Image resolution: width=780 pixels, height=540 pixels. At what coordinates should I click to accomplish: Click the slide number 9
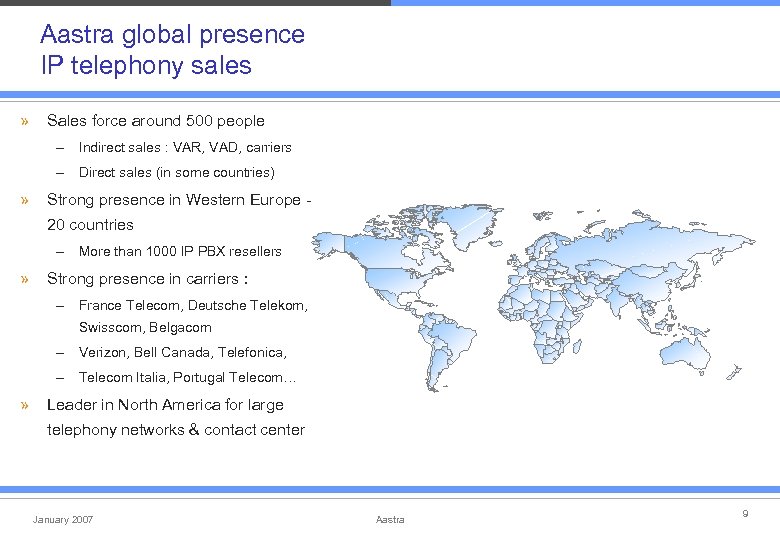745,513
